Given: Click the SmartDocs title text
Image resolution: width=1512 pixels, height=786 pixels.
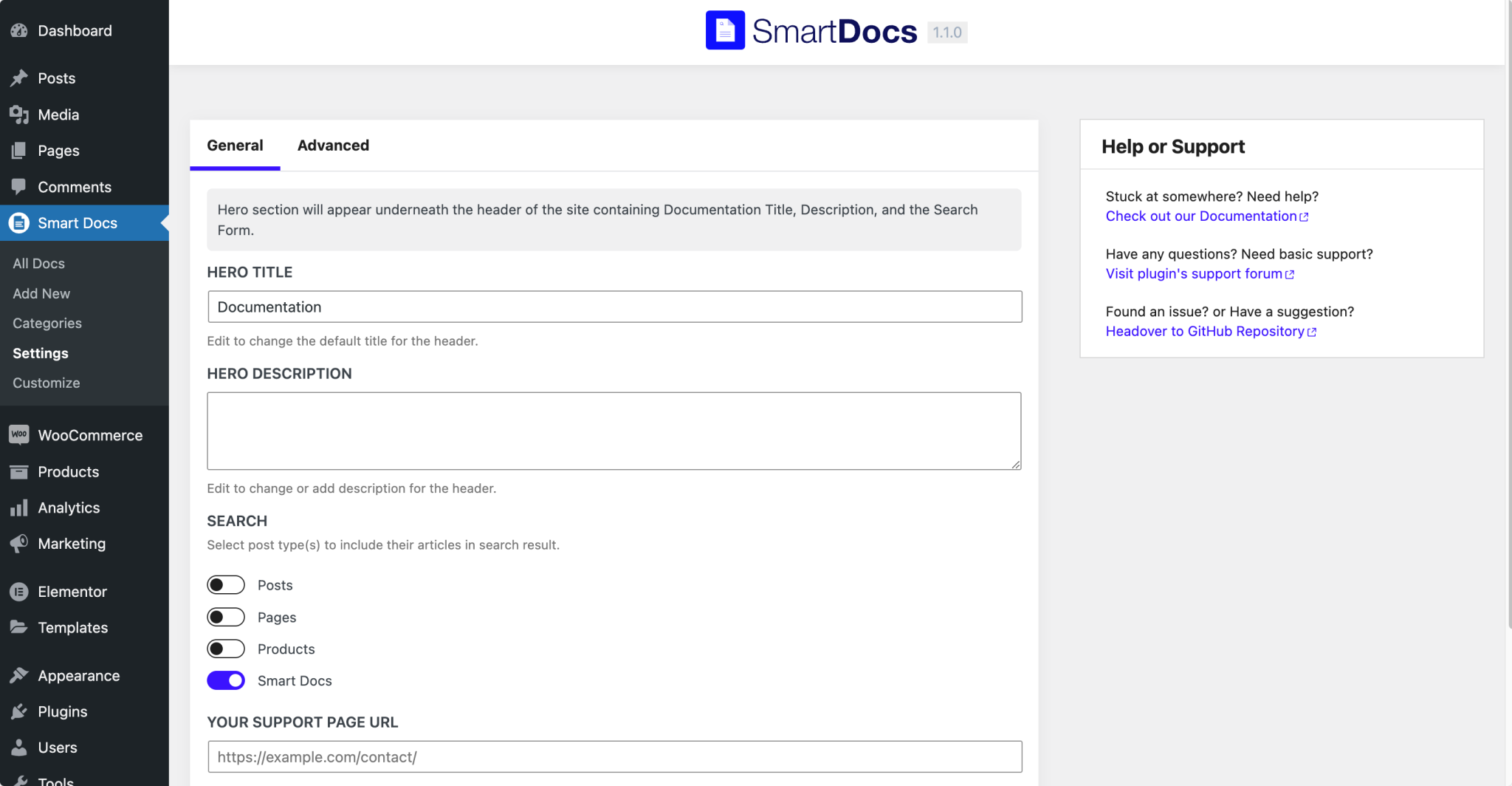Looking at the screenshot, I should click(x=834, y=31).
